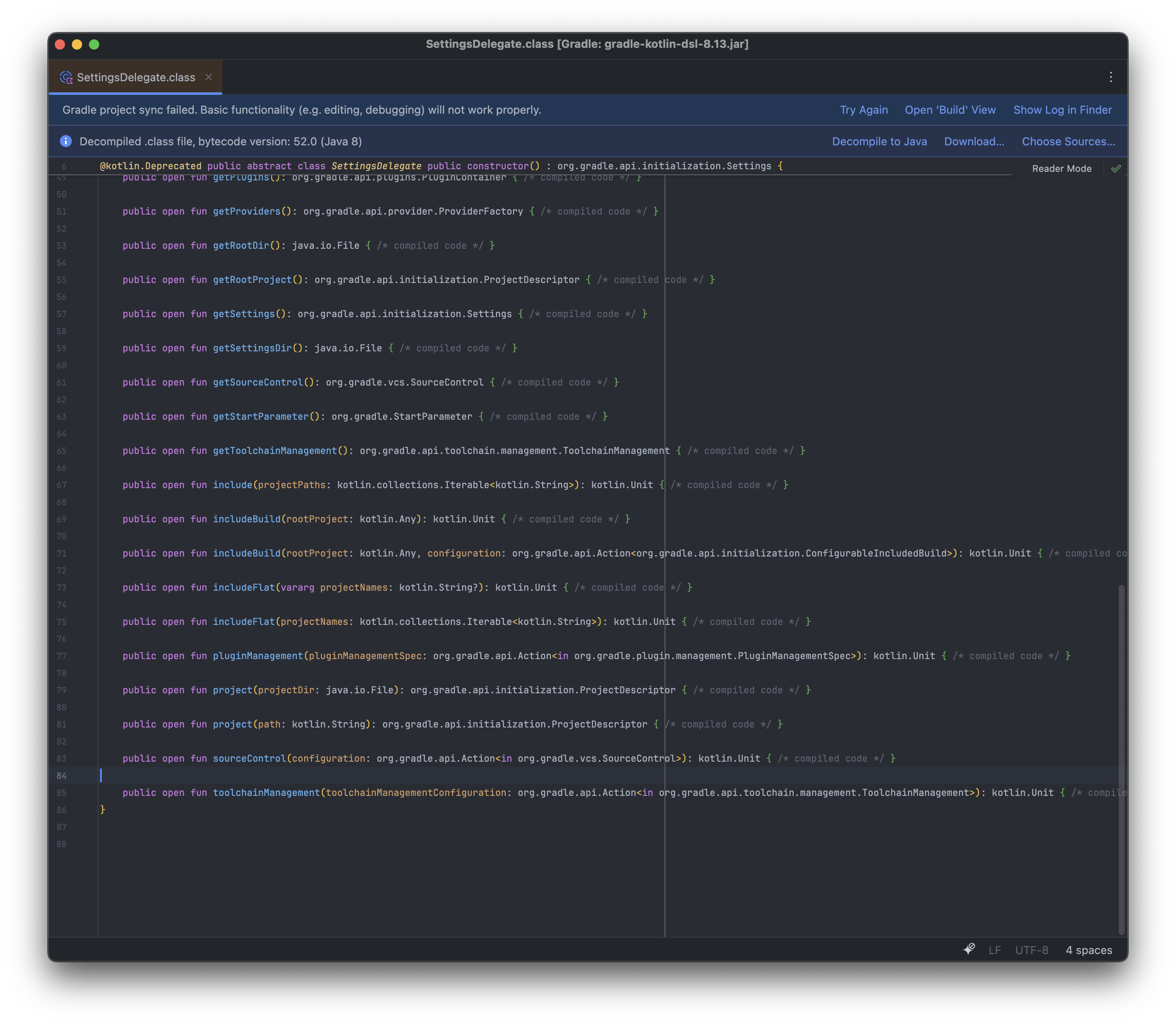Click the green inspection checkmark icon
The width and height of the screenshot is (1176, 1025).
[1115, 169]
